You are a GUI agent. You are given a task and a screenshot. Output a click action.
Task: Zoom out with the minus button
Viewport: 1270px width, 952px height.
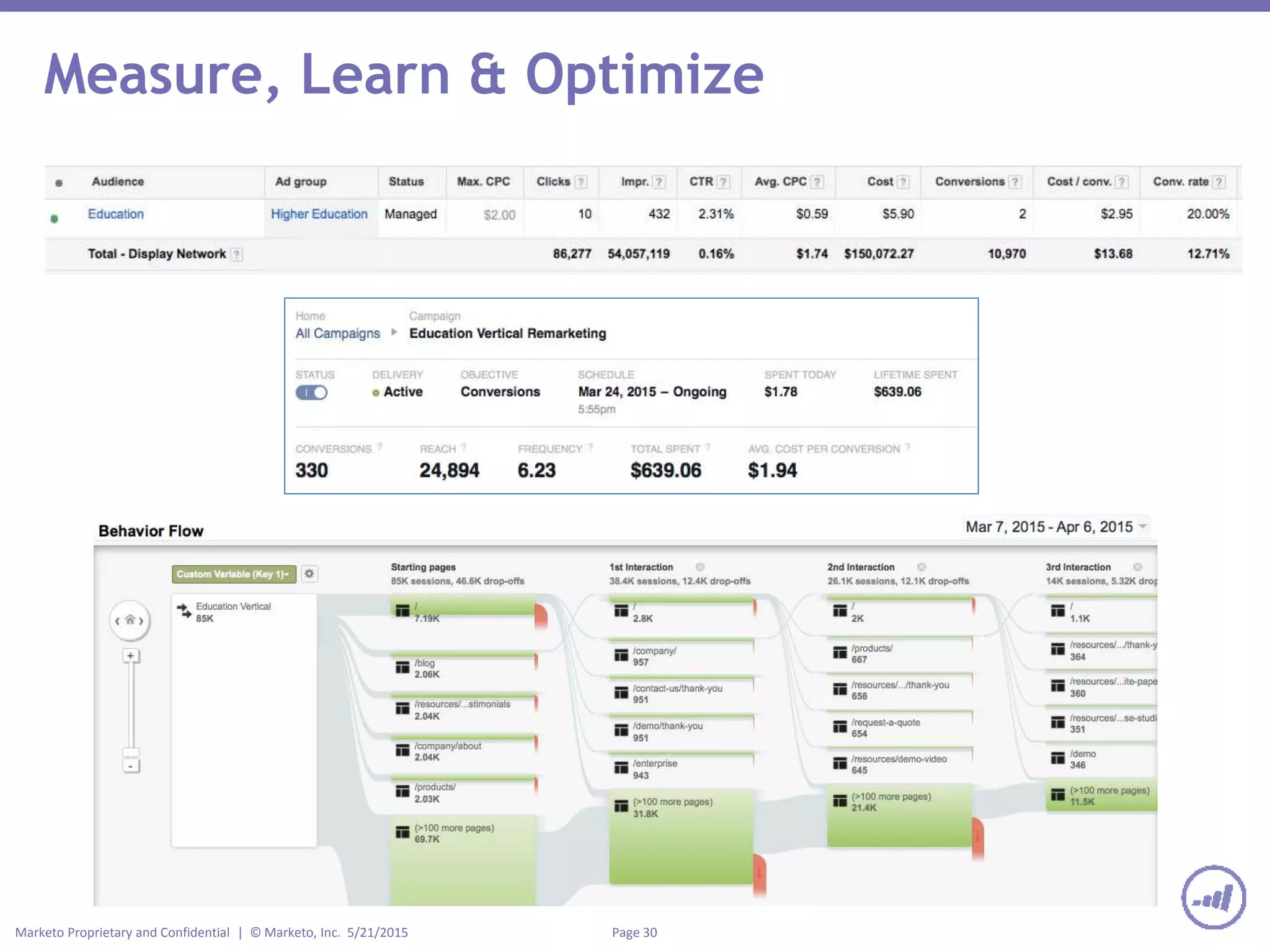130,766
